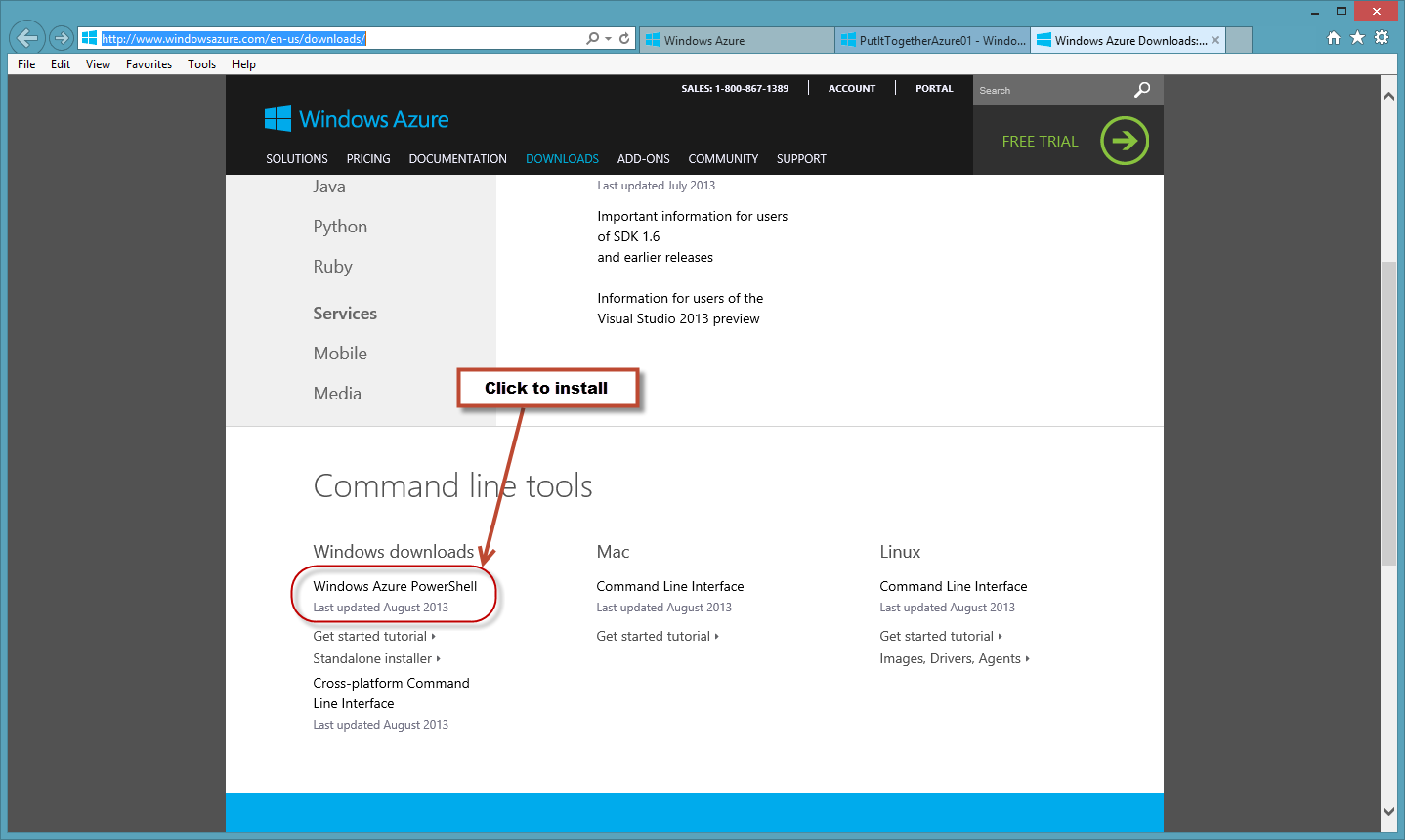Open the address bar dropdown arrow
The width and height of the screenshot is (1405, 840).
(x=608, y=39)
